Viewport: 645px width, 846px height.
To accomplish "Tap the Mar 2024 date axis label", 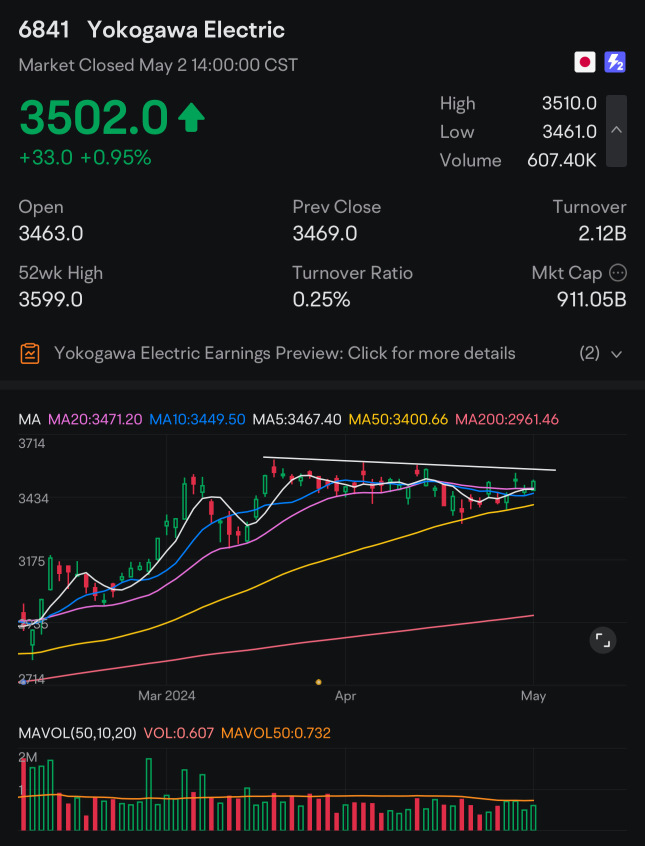I will tap(167, 696).
